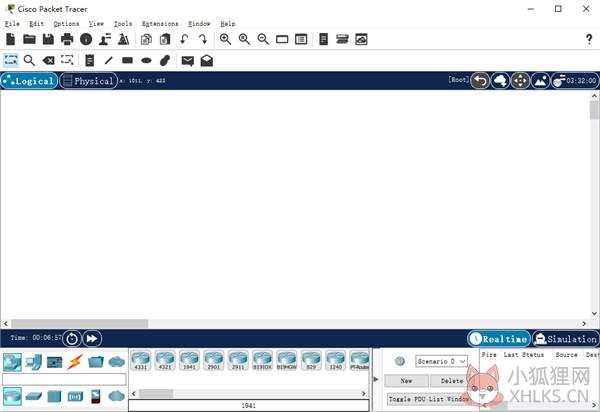Viewport: 600px width, 412px height.
Task: Open the drawing palette rectangle icon
Action: pyautogui.click(x=282, y=39)
